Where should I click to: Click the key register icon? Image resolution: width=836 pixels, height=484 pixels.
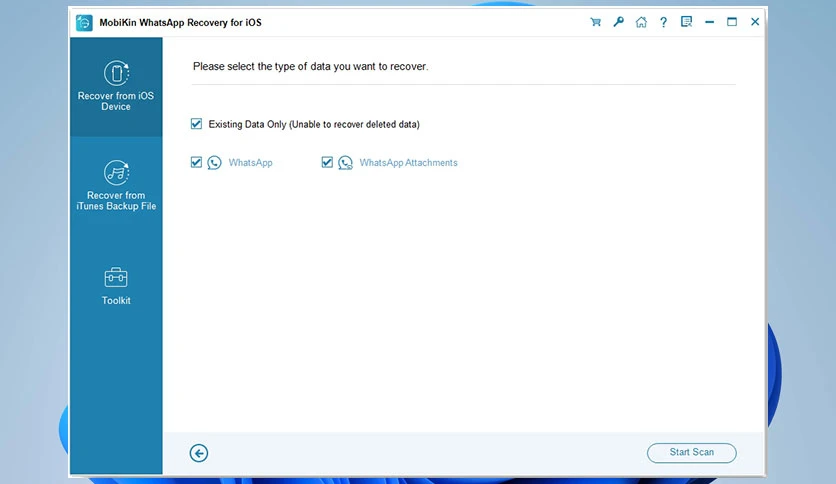coord(618,22)
